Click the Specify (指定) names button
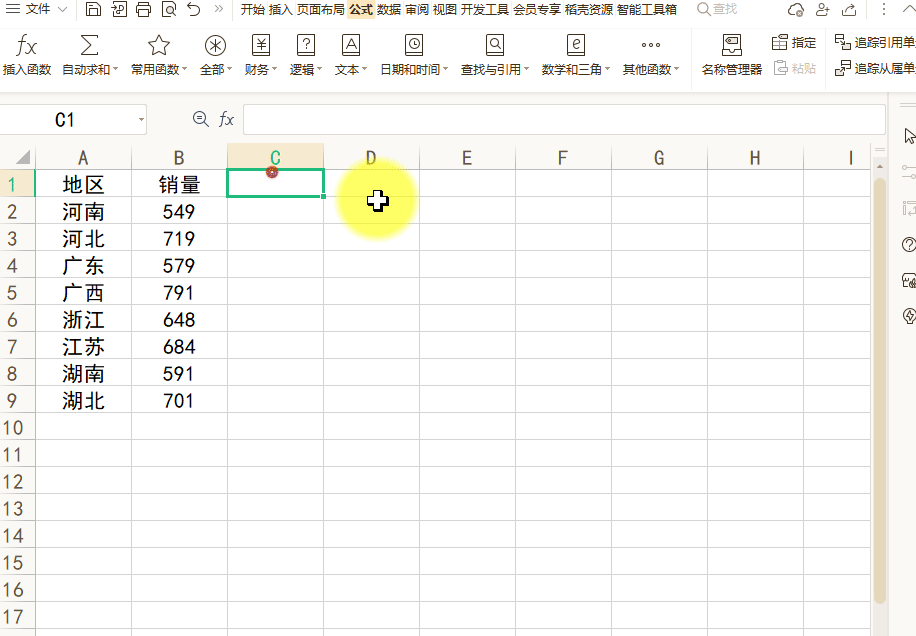 coord(795,43)
